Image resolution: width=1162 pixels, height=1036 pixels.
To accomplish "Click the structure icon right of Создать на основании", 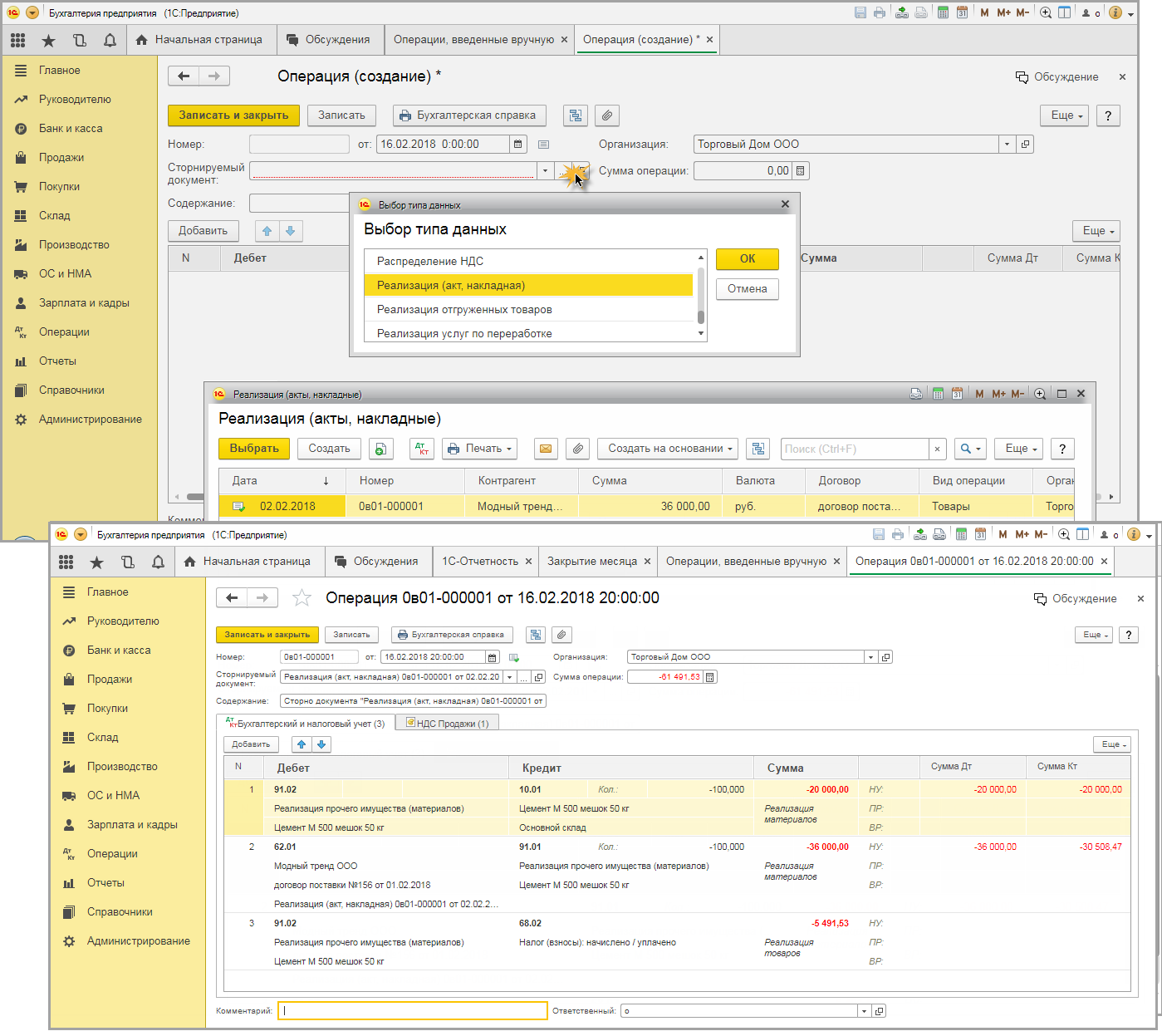I will click(758, 449).
